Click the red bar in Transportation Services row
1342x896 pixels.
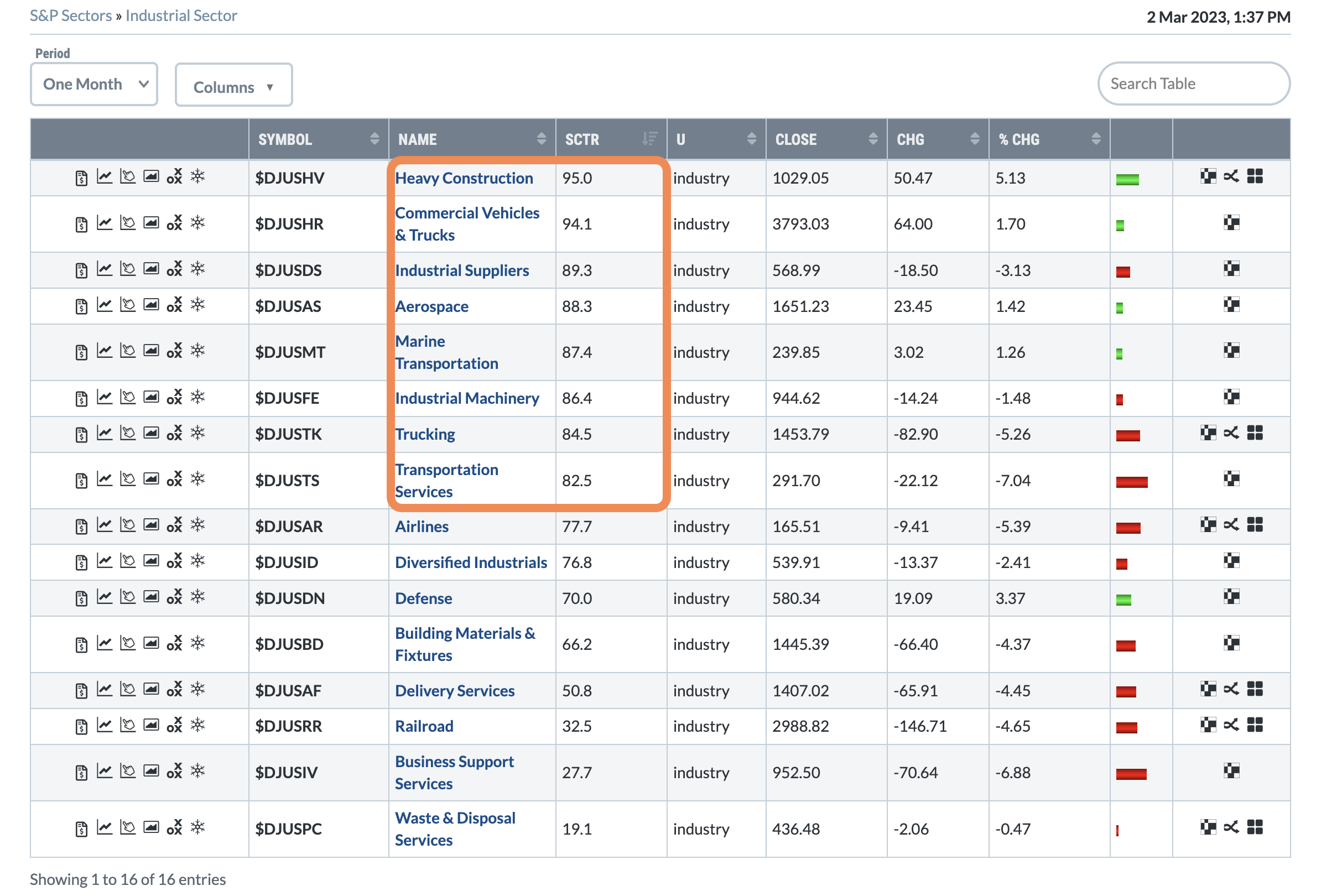click(1131, 482)
